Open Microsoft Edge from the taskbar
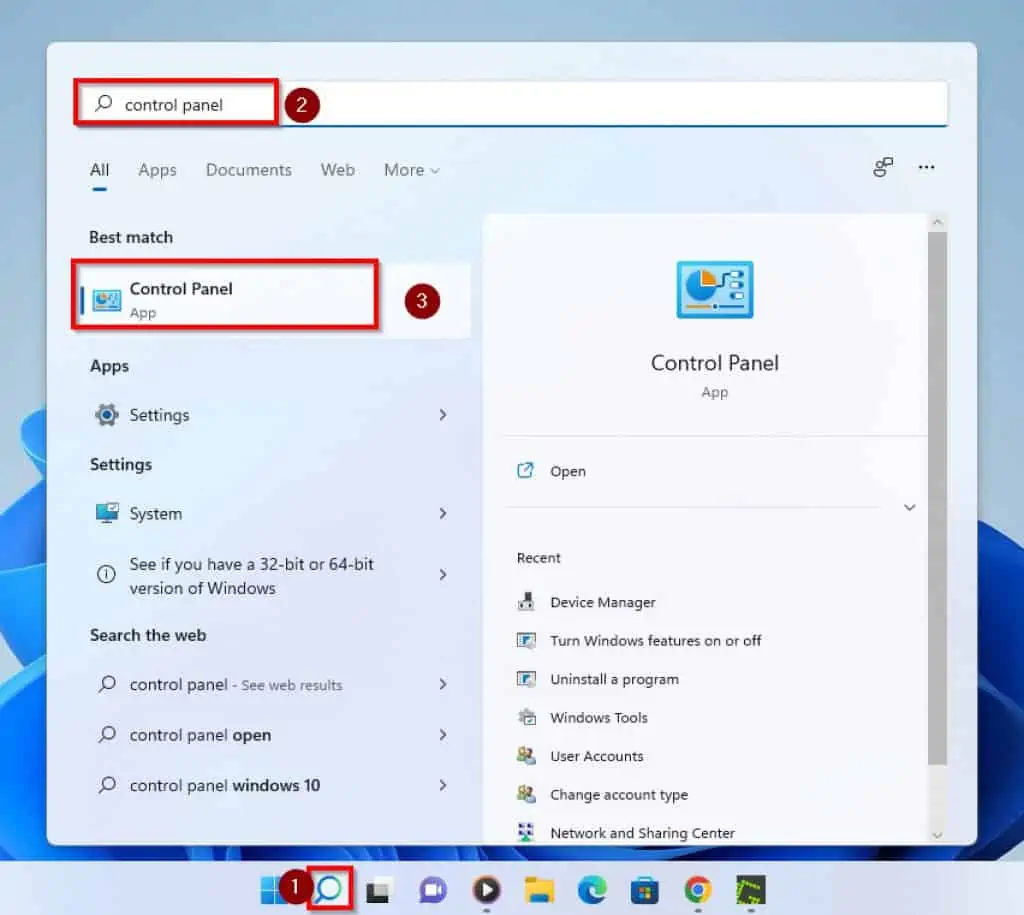 pyautogui.click(x=590, y=890)
